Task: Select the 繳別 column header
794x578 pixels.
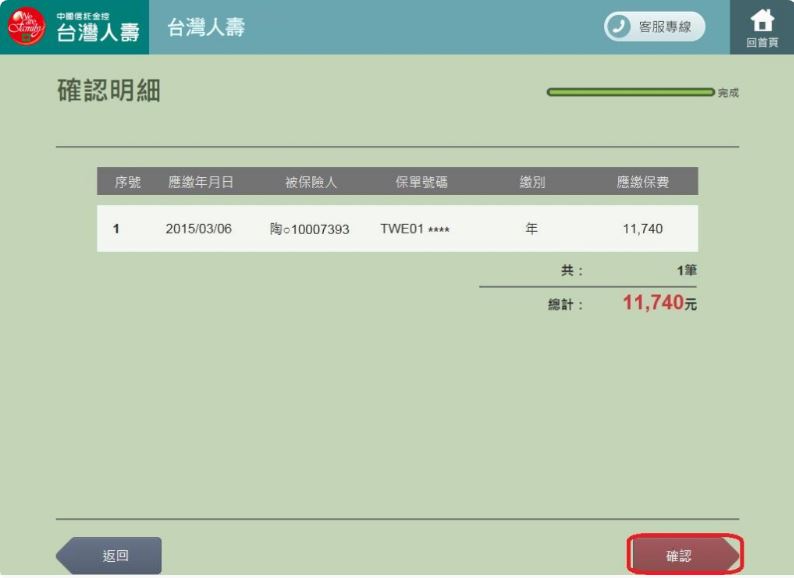Action: click(x=532, y=182)
